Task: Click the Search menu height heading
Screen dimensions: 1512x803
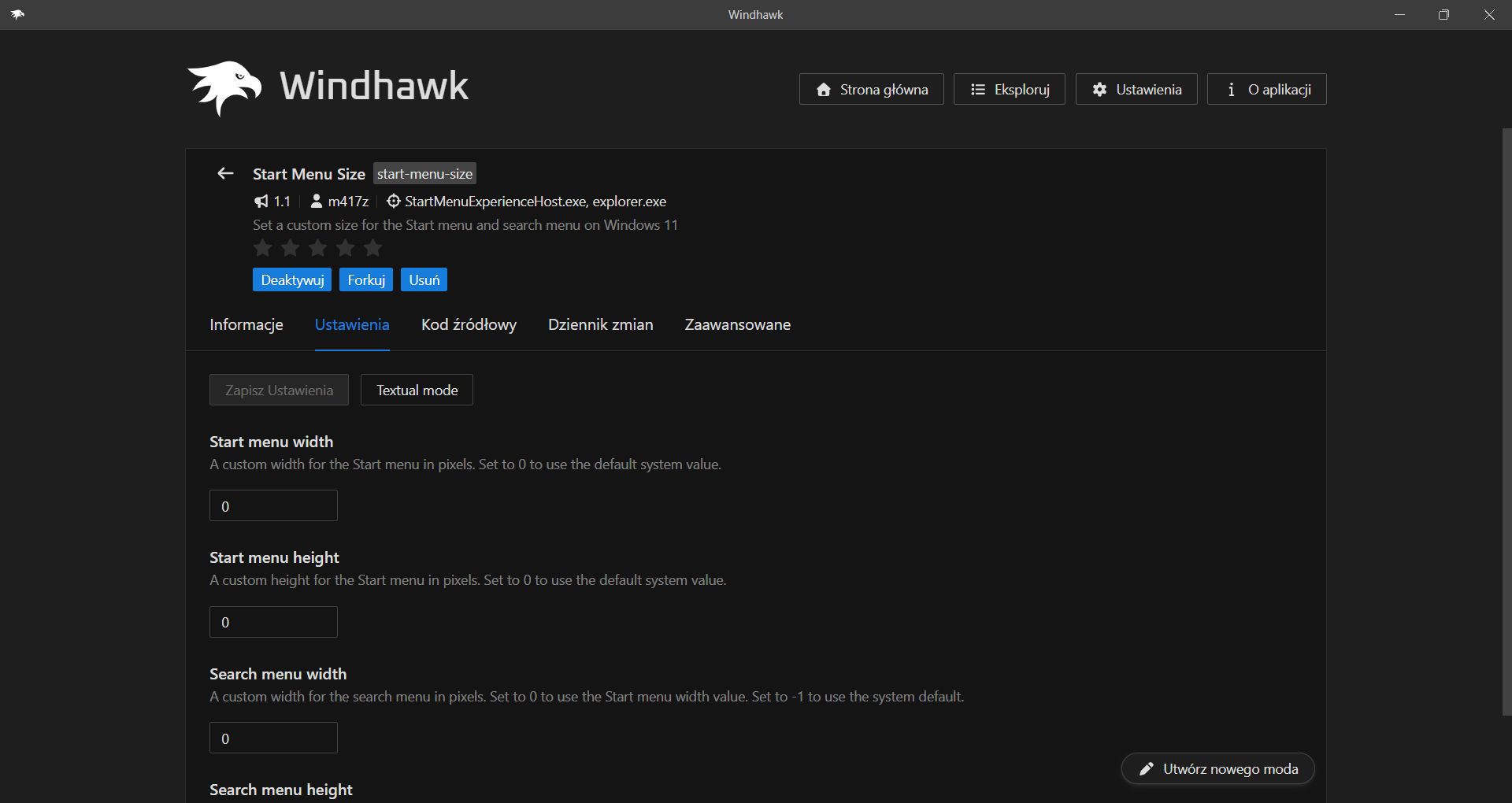Action: click(x=281, y=790)
